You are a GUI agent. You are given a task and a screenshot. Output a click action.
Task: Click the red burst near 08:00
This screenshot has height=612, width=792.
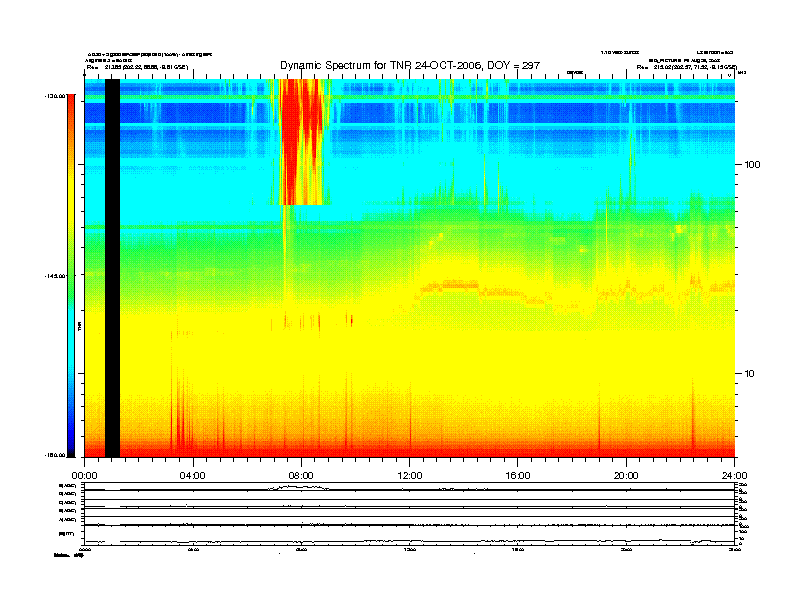302,142
